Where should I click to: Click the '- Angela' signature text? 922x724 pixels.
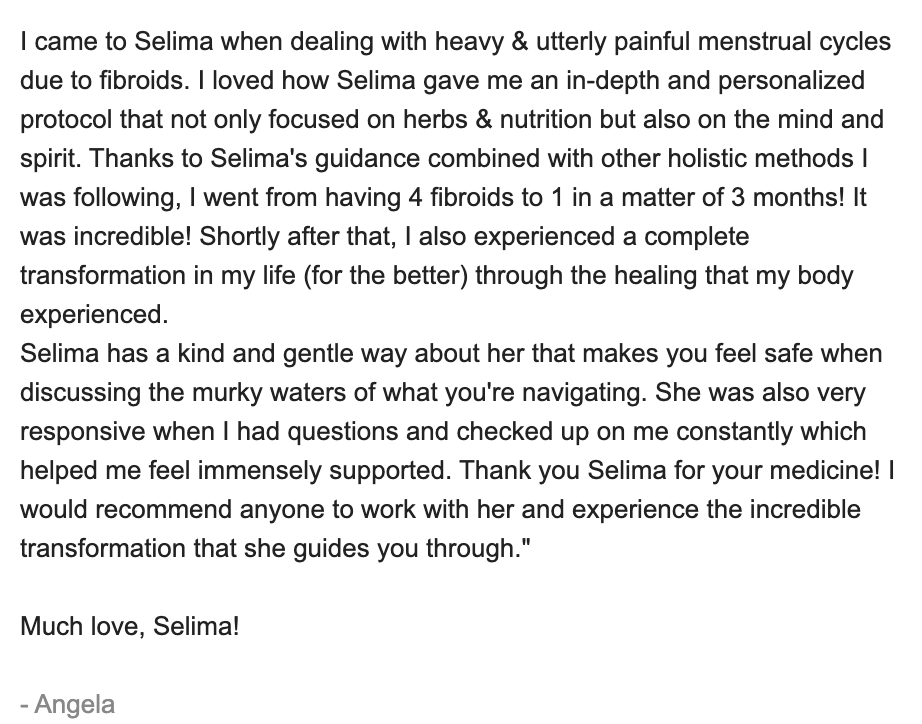pos(68,704)
